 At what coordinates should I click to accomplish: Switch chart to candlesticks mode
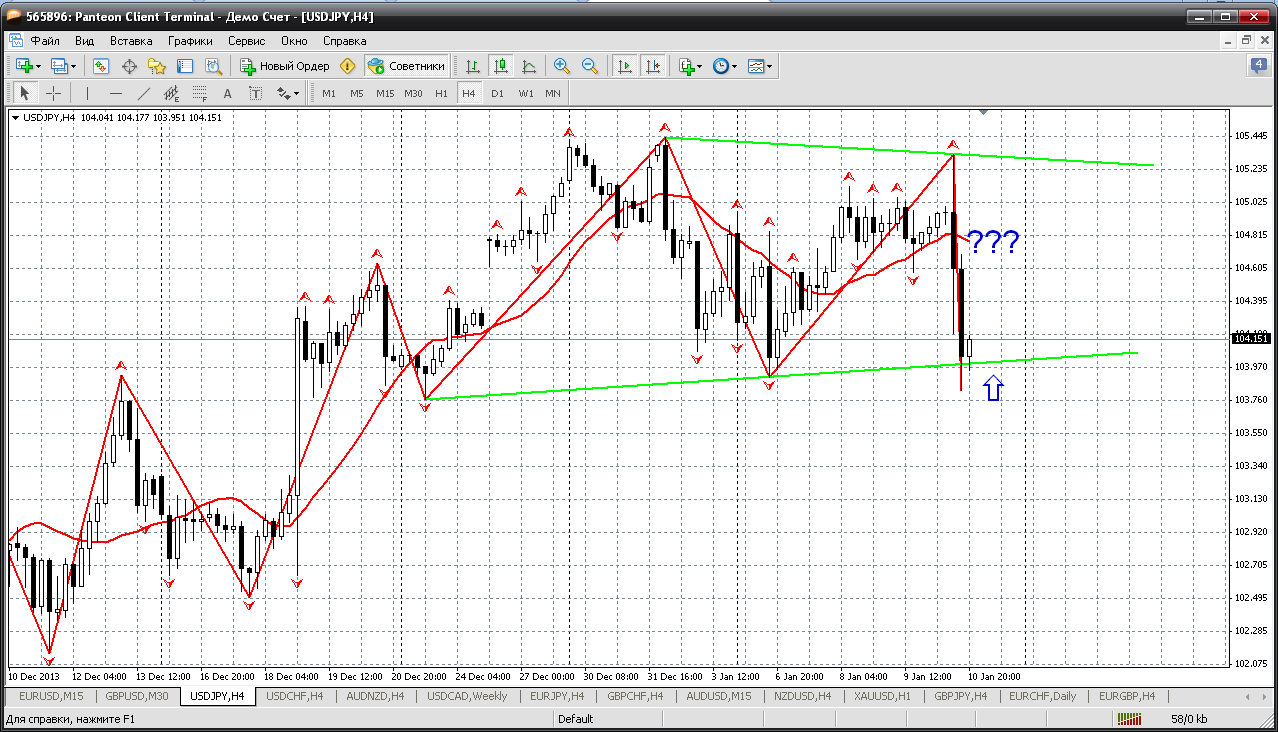(x=501, y=66)
